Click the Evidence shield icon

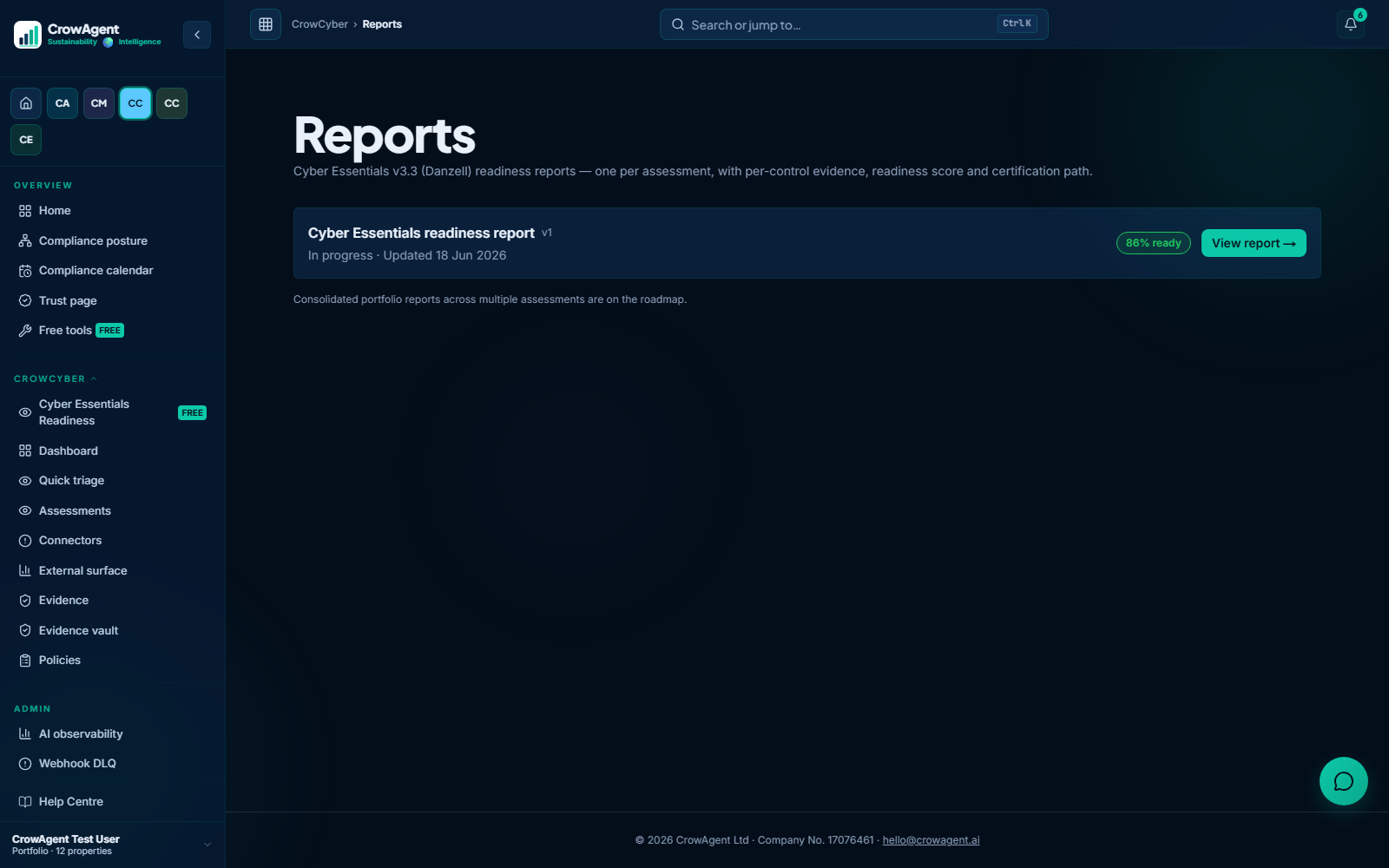[25, 601]
